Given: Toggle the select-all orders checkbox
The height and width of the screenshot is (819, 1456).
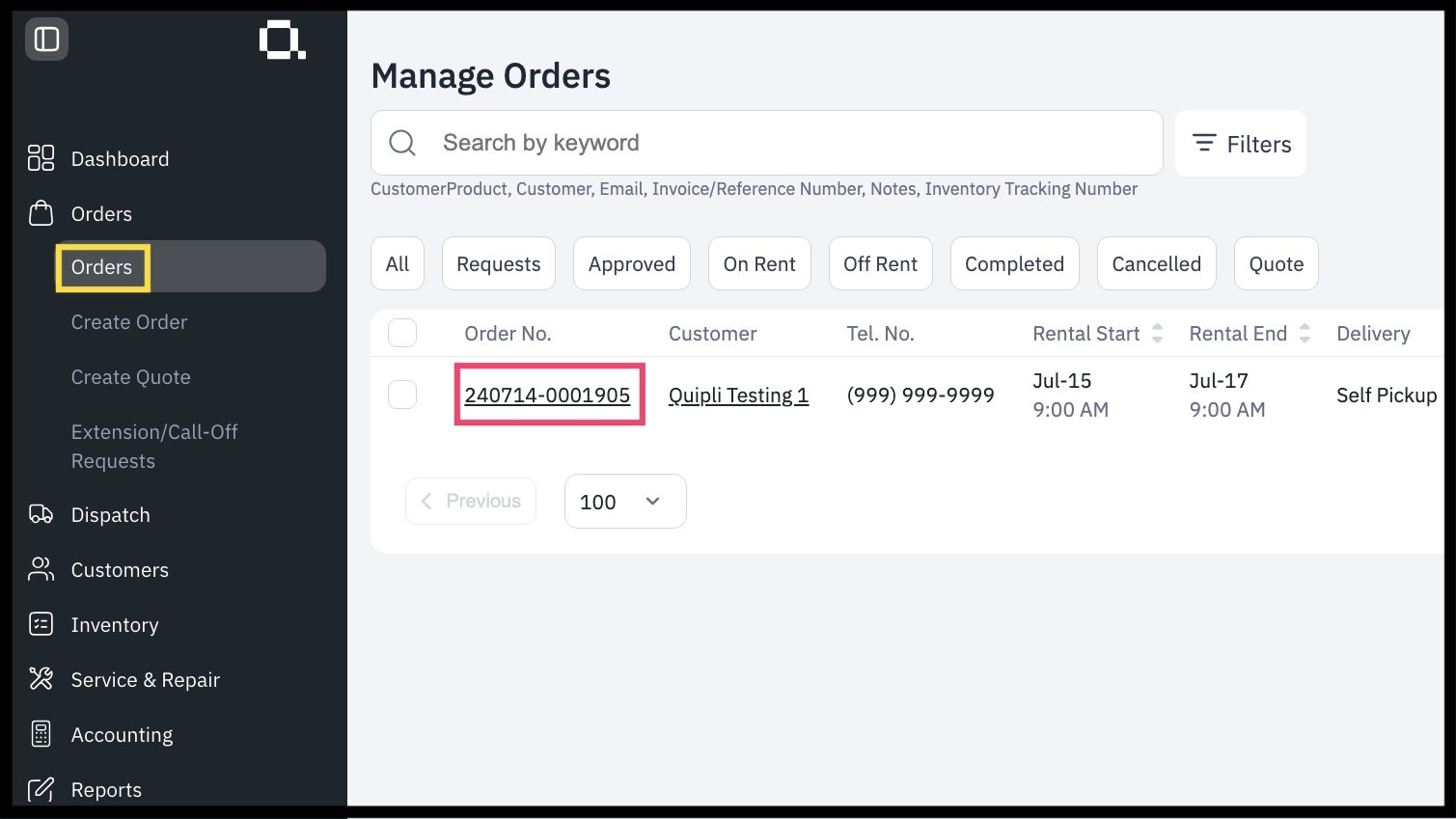Looking at the screenshot, I should coord(402,333).
